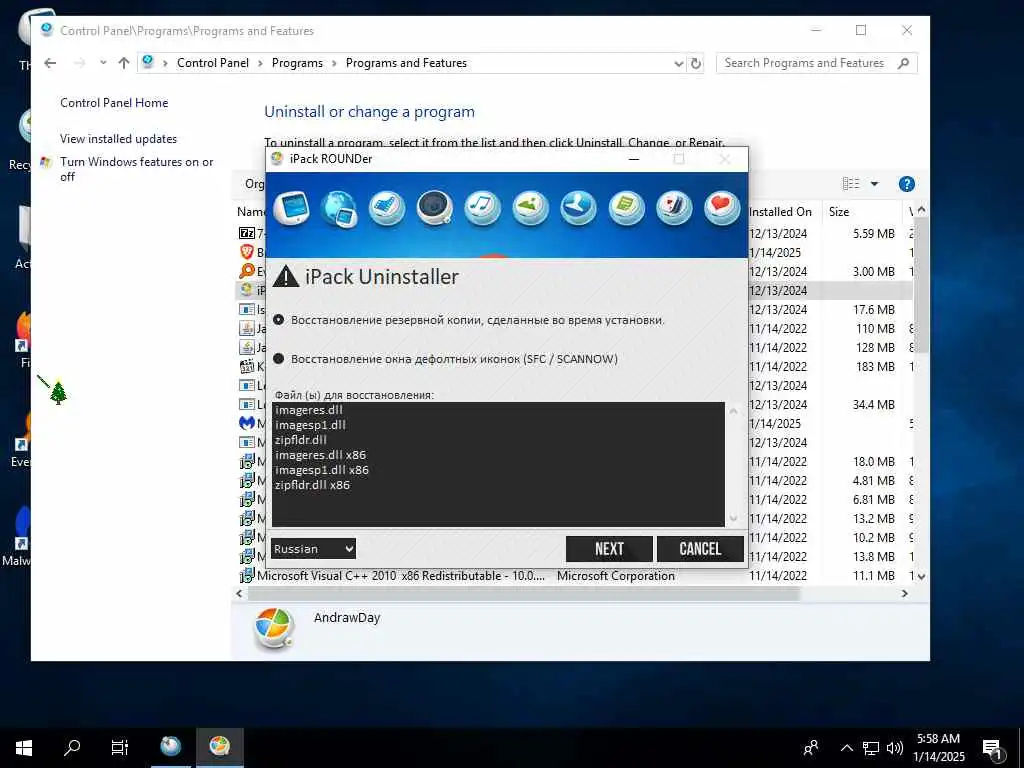
Task: Refresh the Programs and Features view
Action: pos(696,63)
